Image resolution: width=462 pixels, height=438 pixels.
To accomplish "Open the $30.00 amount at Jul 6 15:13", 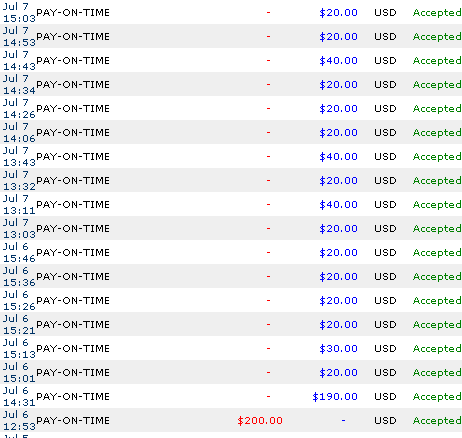I will click(338, 348).
